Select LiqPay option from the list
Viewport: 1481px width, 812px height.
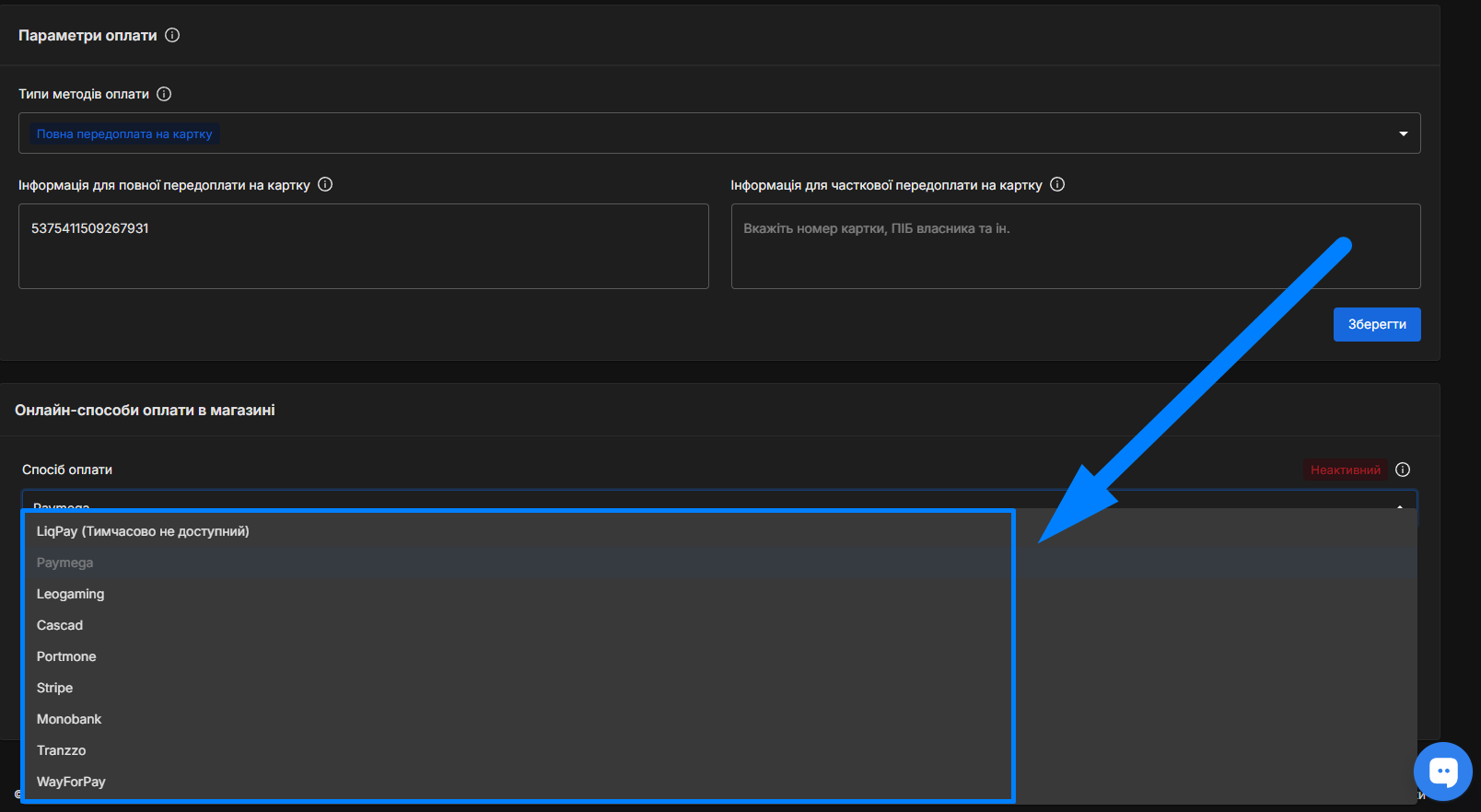pyautogui.click(x=143, y=531)
